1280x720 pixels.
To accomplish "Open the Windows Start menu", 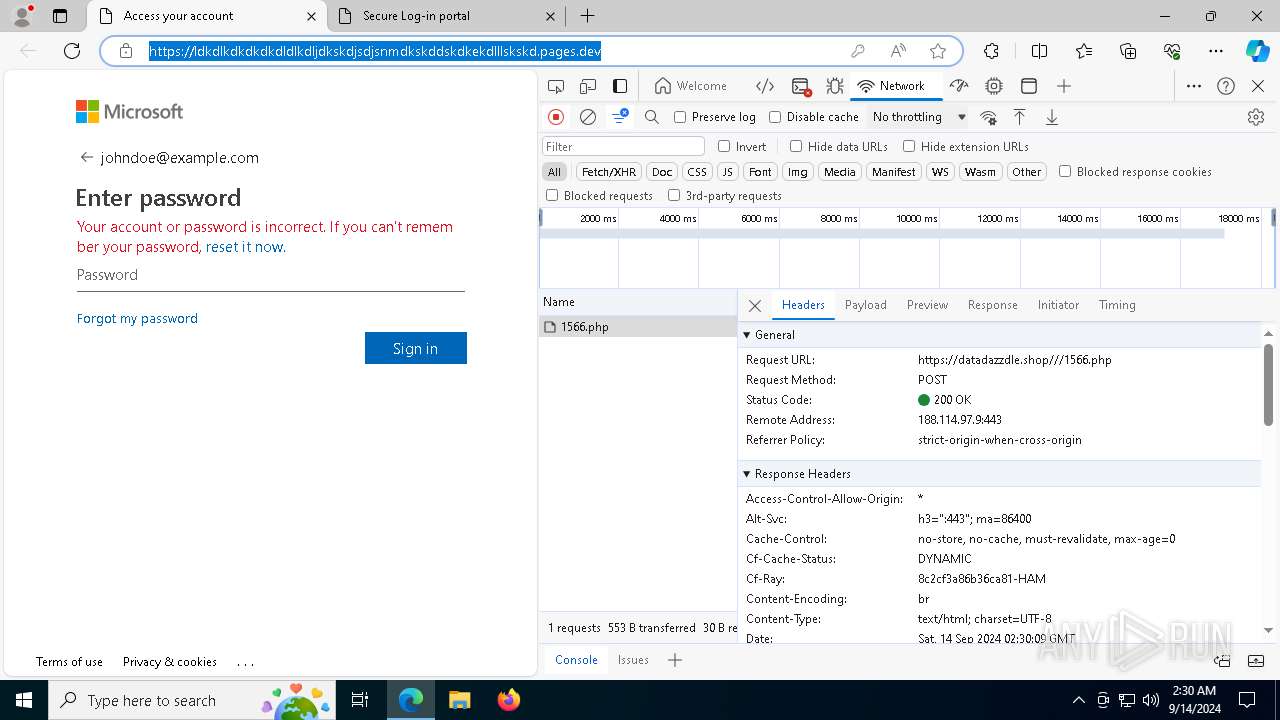I will click(x=23, y=700).
